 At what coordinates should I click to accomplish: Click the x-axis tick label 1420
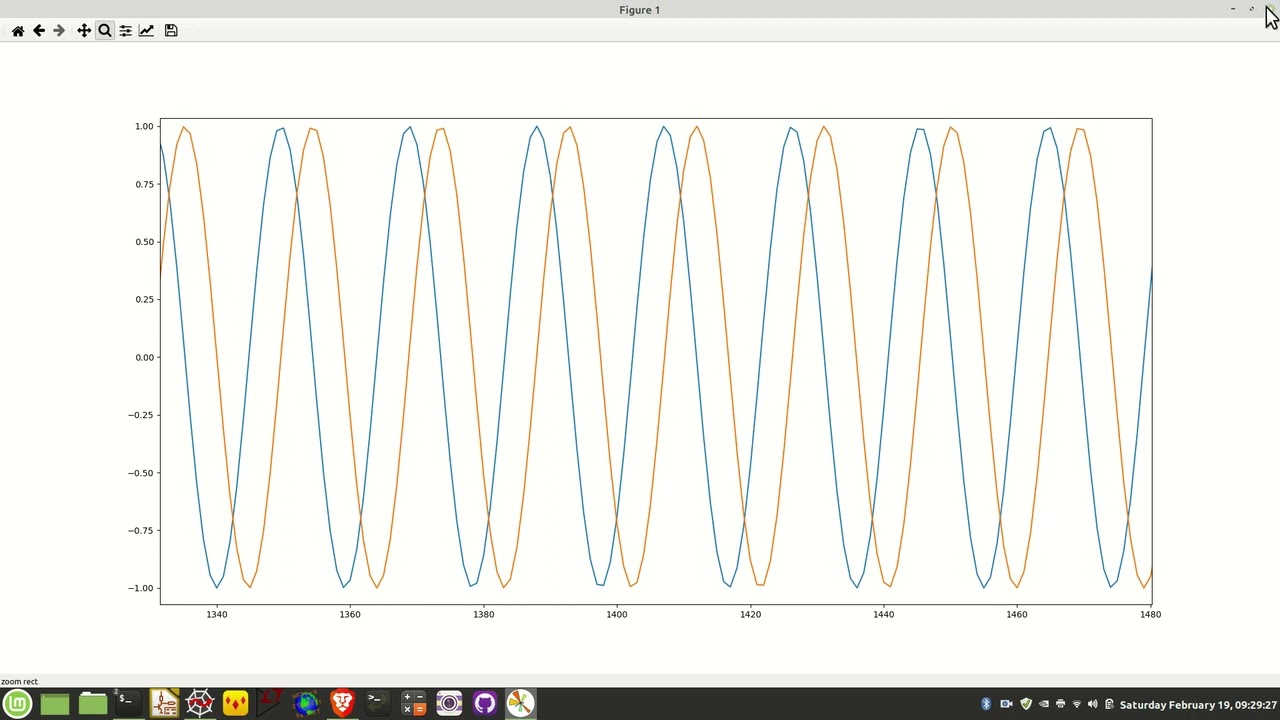click(x=750, y=614)
